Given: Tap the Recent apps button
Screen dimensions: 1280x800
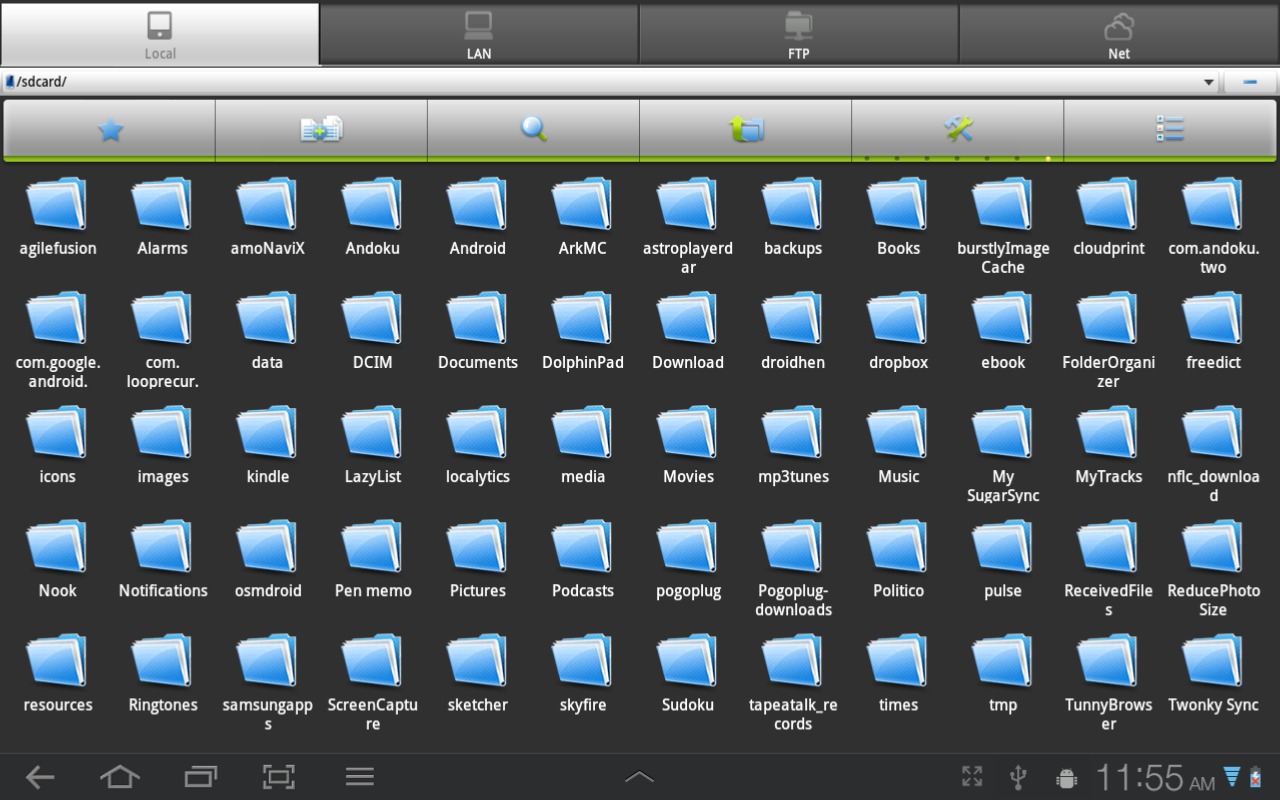Looking at the screenshot, I should pyautogui.click(x=200, y=777).
